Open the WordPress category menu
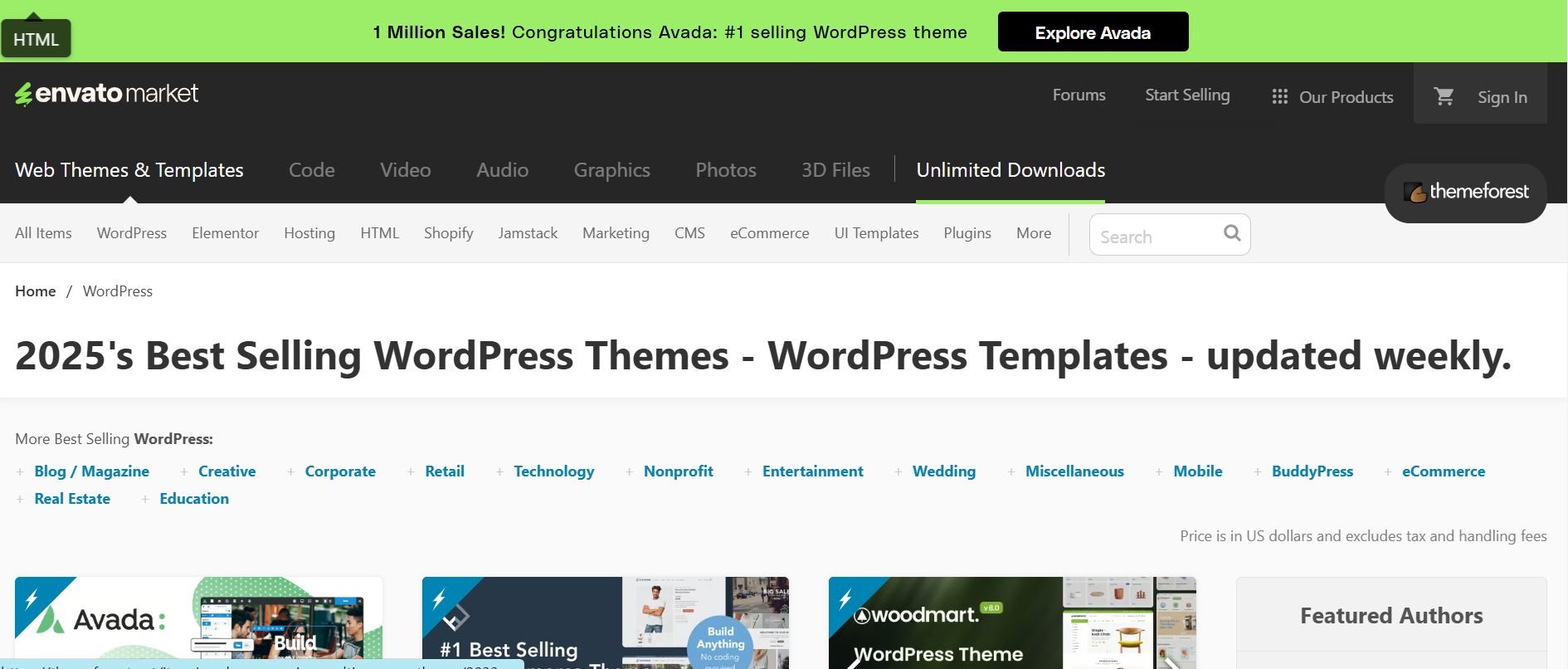1568x669 pixels. [x=132, y=233]
